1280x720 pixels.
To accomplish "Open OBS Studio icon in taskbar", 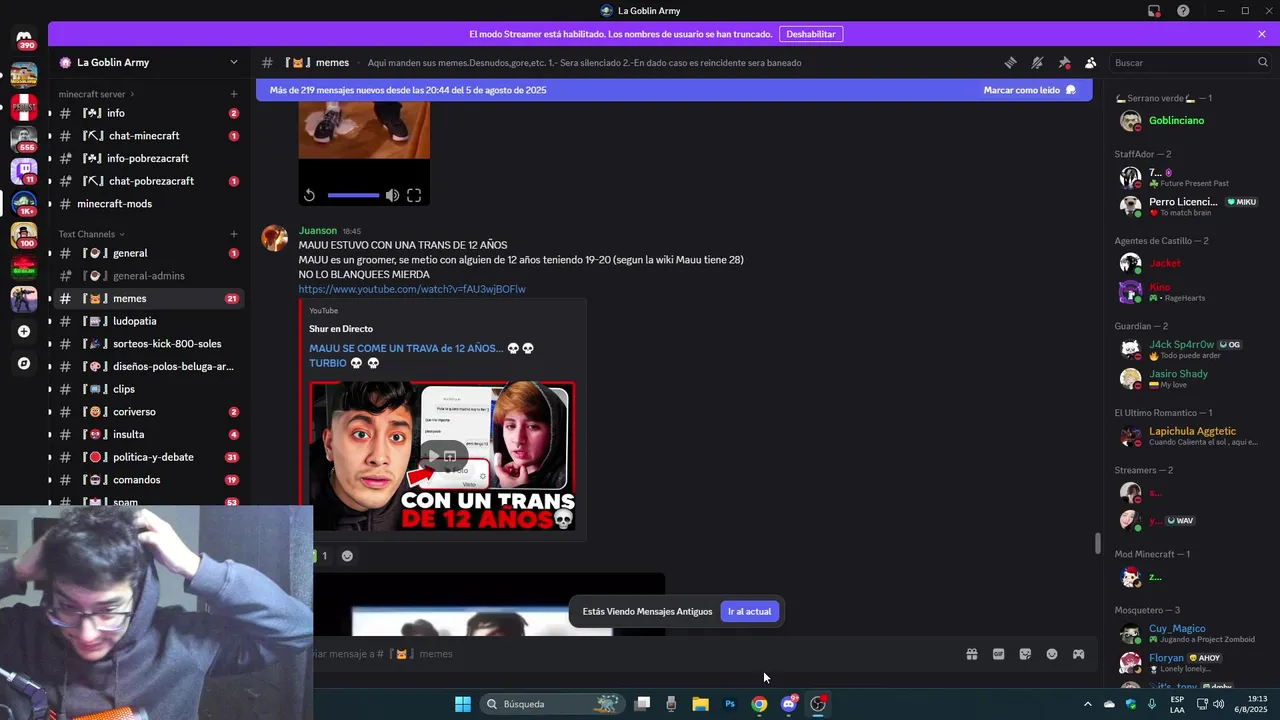I will click(x=818, y=704).
